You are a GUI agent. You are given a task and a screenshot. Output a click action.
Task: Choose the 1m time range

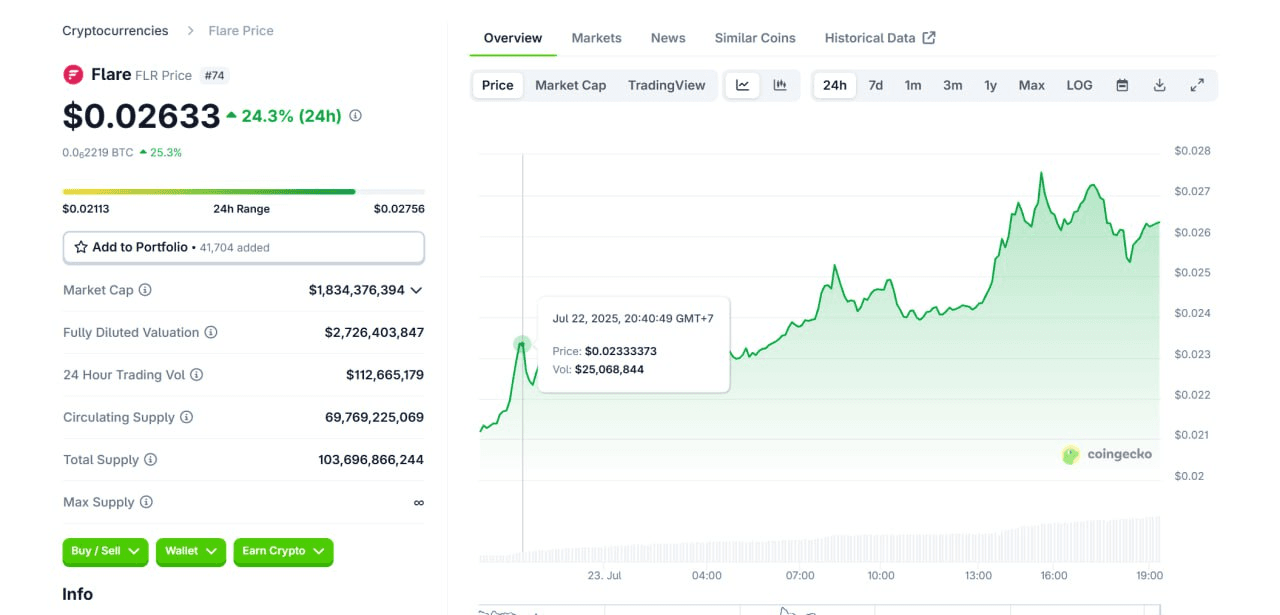(x=913, y=85)
